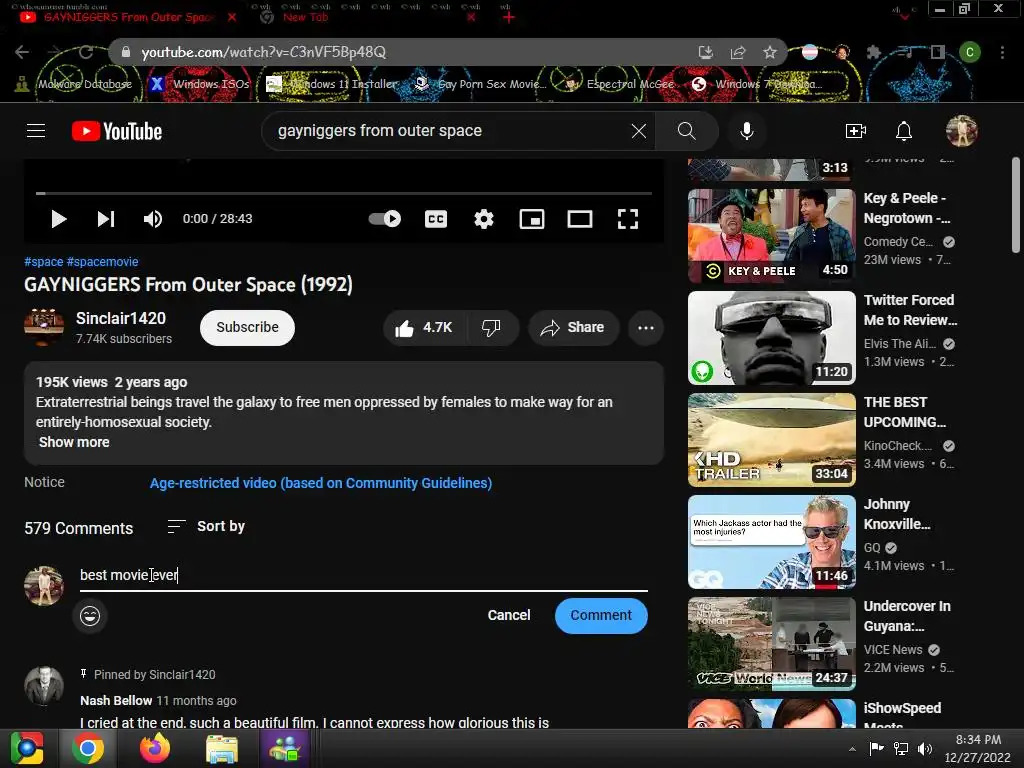Like the video with thumbs up
The width and height of the screenshot is (1024, 768).
pos(424,328)
